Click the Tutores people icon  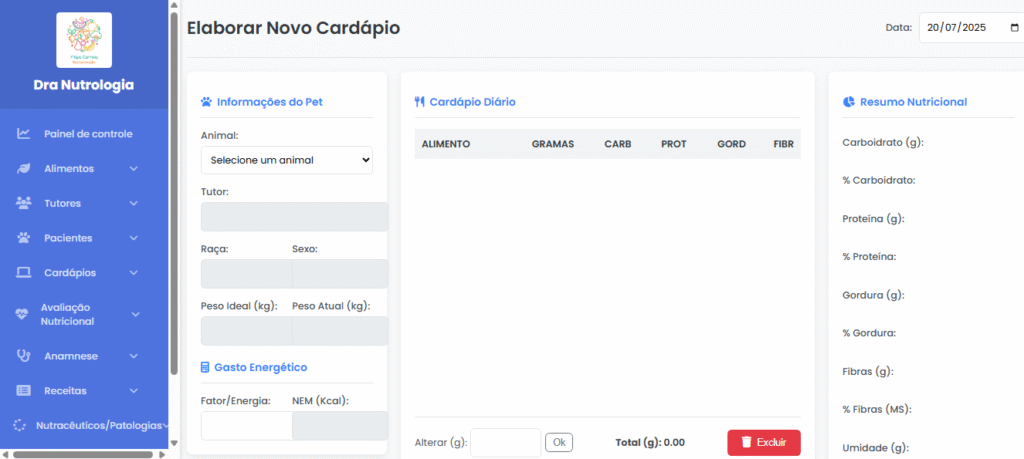(24, 203)
